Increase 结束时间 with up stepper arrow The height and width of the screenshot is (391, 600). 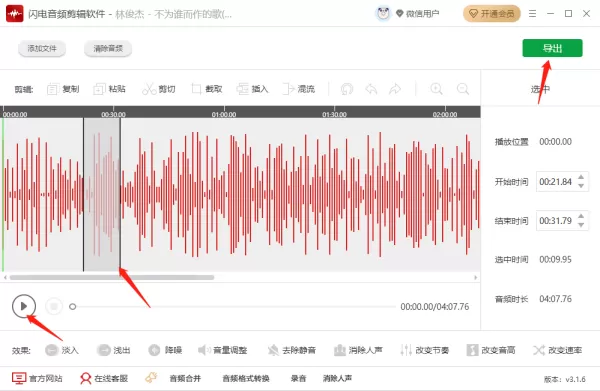coord(581,216)
